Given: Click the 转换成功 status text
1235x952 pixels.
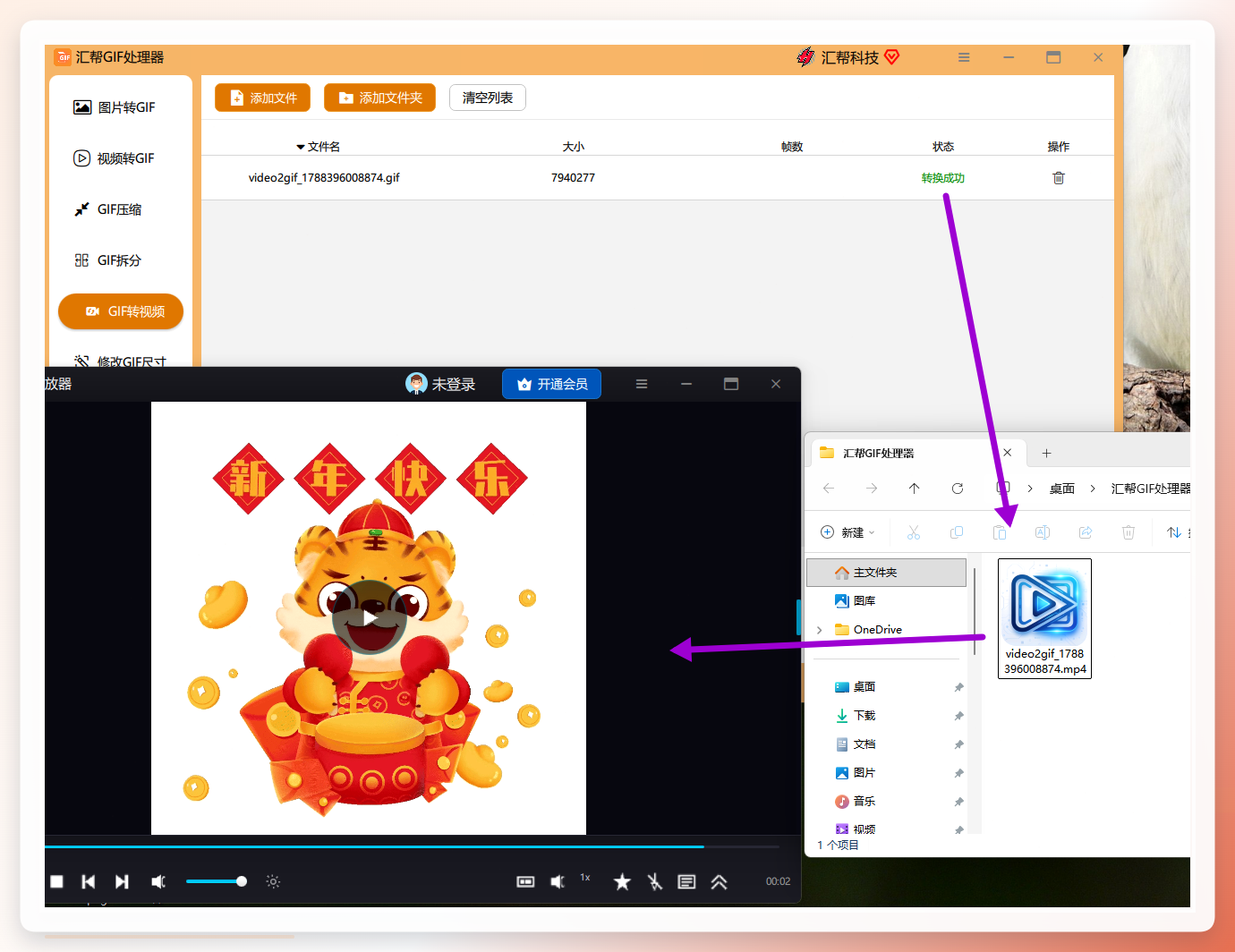Looking at the screenshot, I should pos(943,178).
